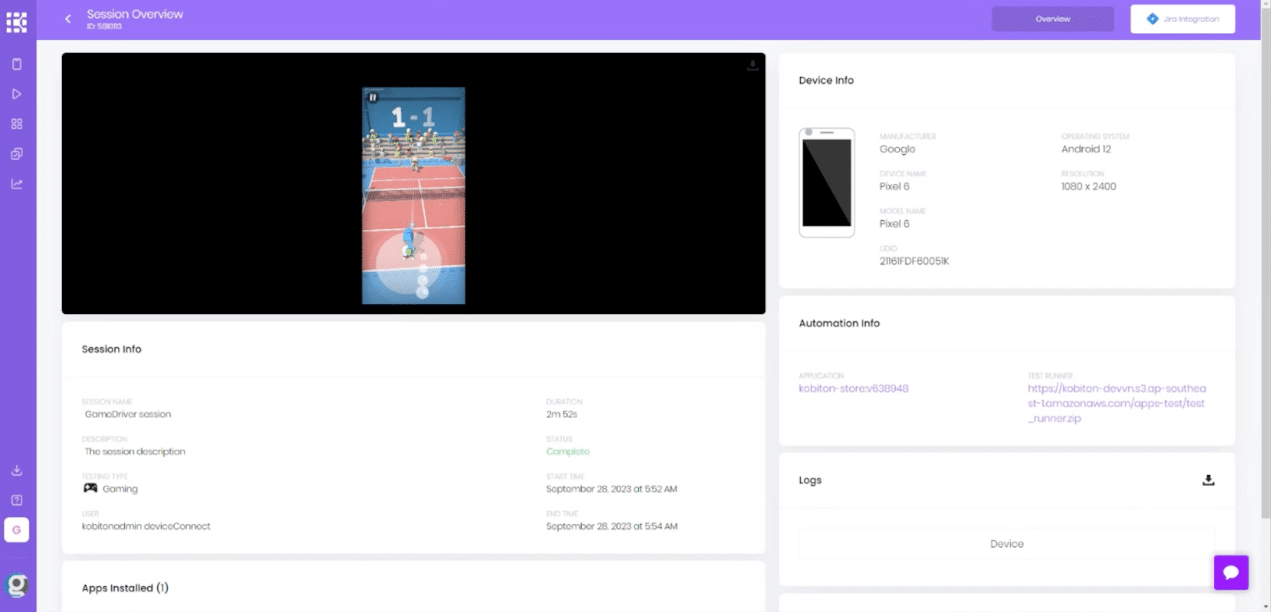Open the analytics chart icon in the sidebar
Viewport: 1271px width, 612px height.
click(17, 184)
